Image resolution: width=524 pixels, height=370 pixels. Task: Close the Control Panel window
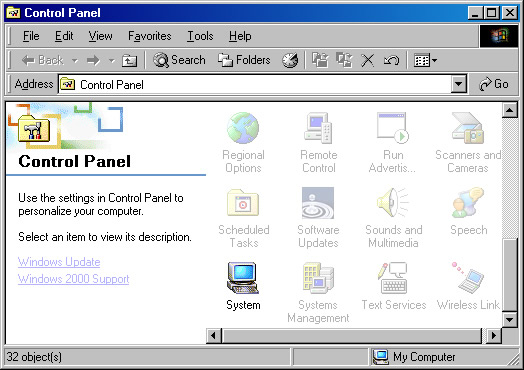tap(510, 13)
